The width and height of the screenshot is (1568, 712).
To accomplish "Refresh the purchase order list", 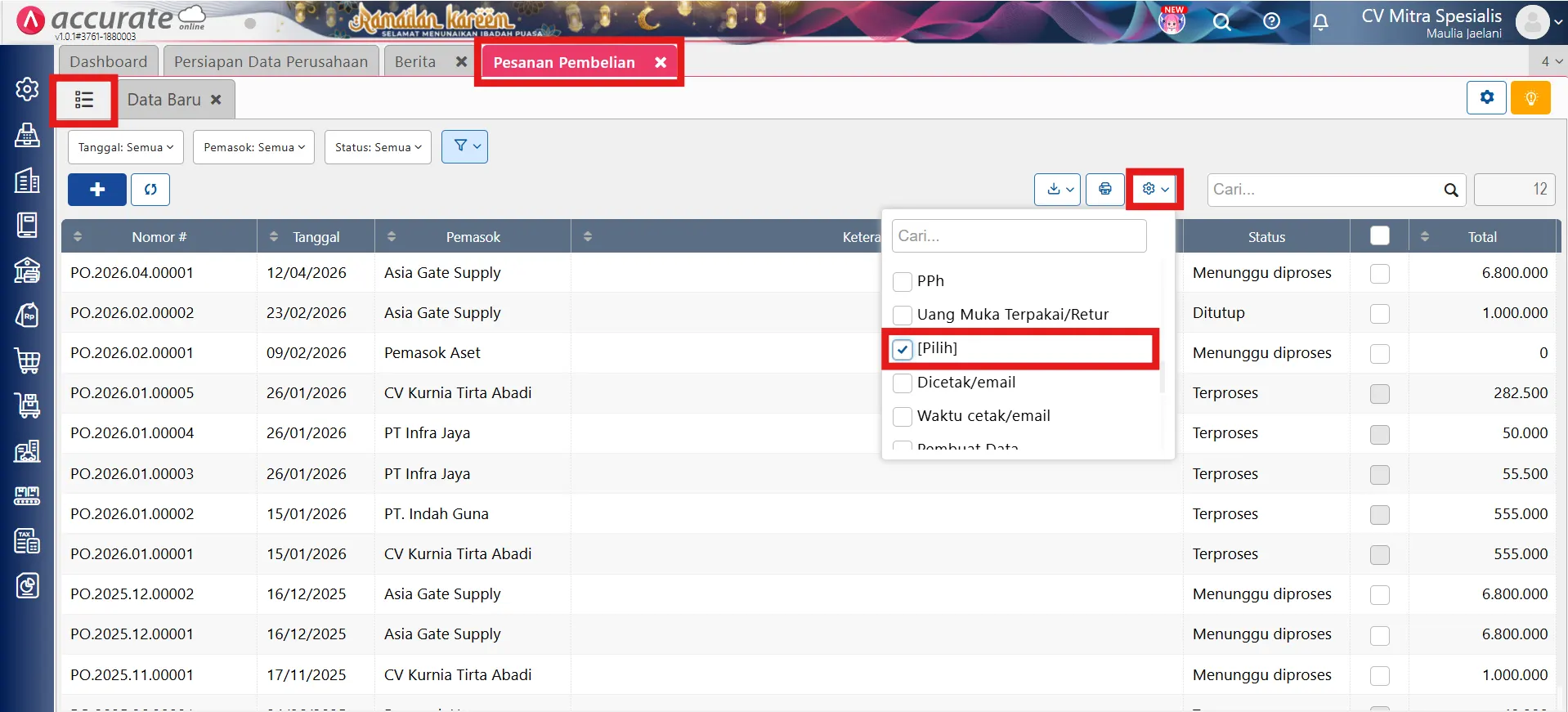I will [150, 190].
